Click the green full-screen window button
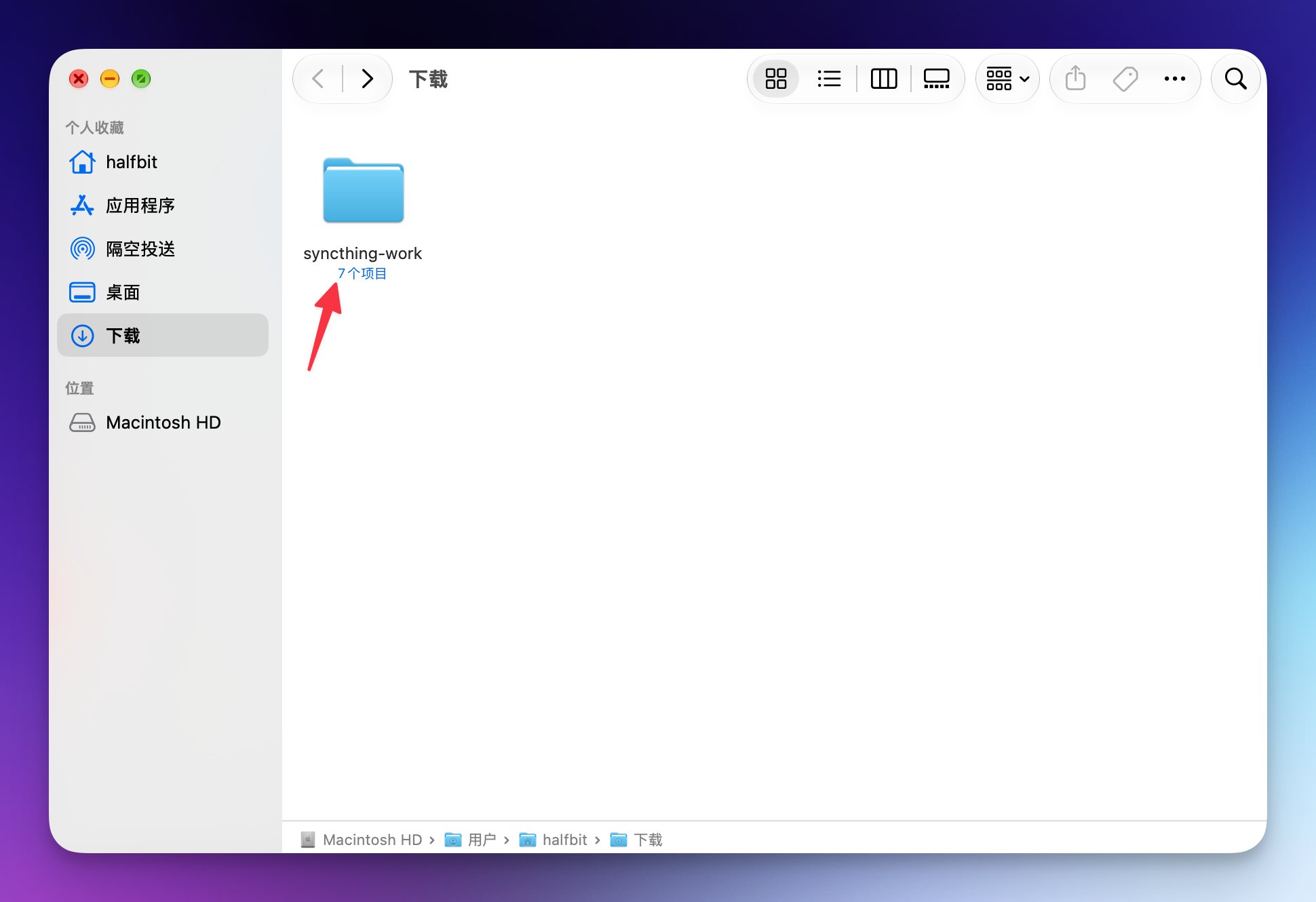Viewport: 1316px width, 902px height. [141, 79]
